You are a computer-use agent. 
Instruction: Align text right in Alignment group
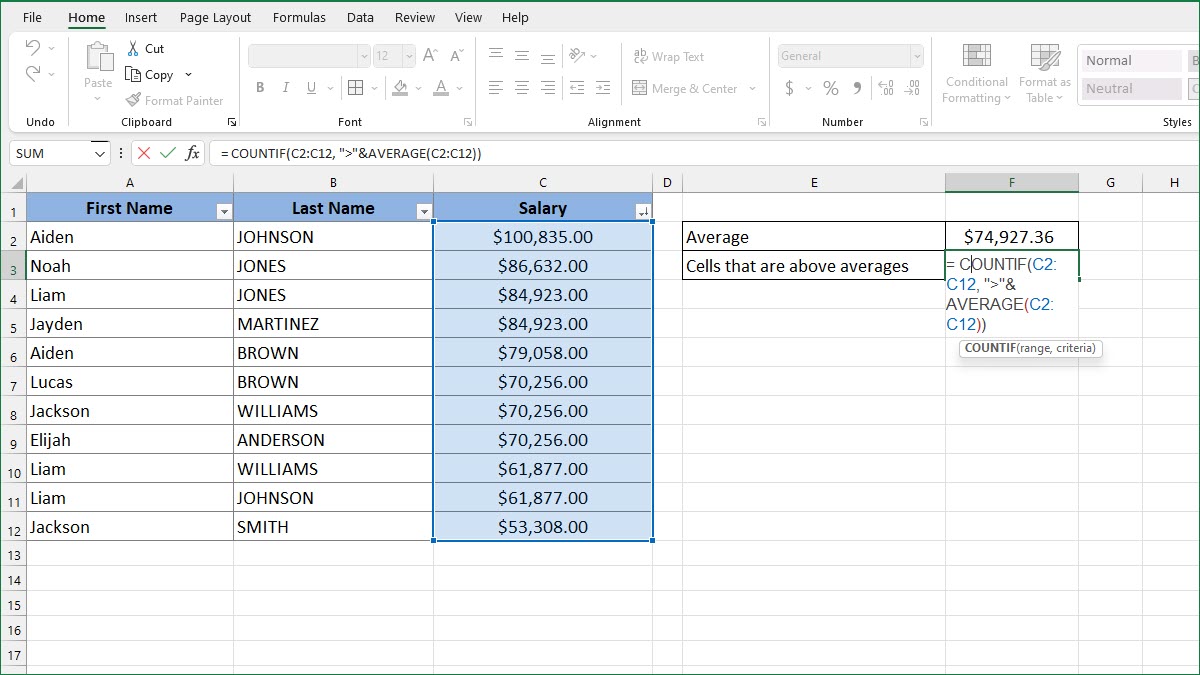547,88
